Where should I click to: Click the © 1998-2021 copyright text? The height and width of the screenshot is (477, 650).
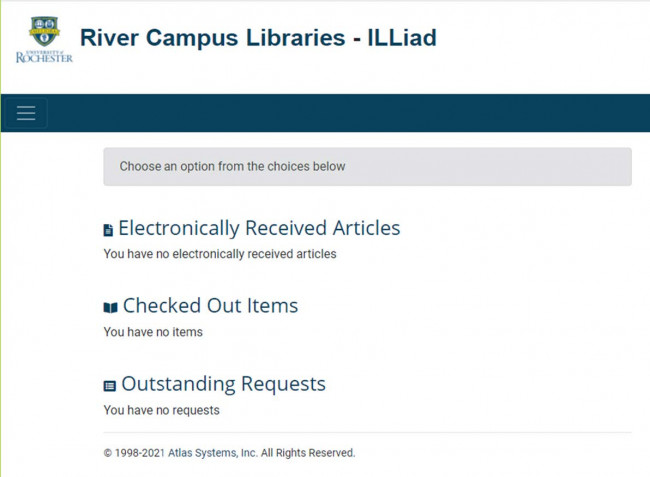click(x=134, y=453)
